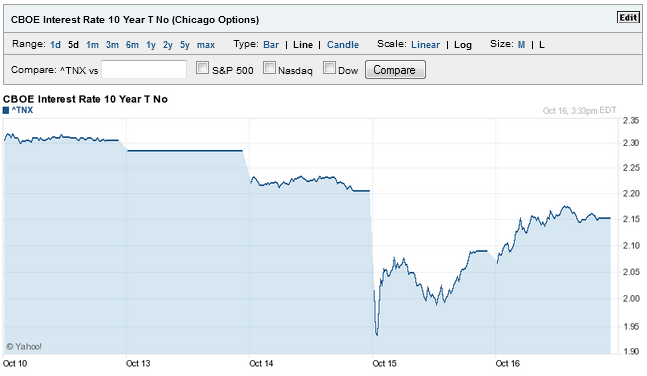The height and width of the screenshot is (376, 647).
Task: Select the 1y range
Action: [x=151, y=45]
